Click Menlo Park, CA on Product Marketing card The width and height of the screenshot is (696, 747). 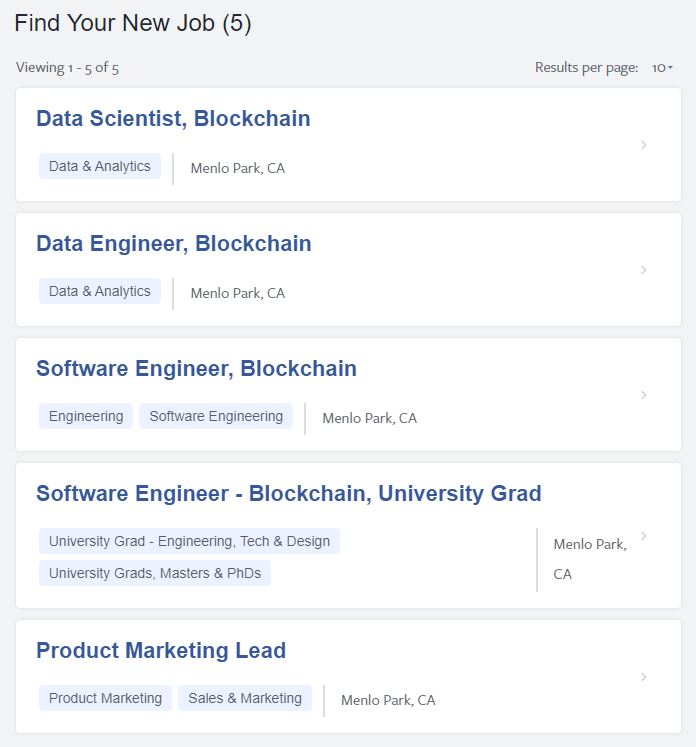coord(388,700)
